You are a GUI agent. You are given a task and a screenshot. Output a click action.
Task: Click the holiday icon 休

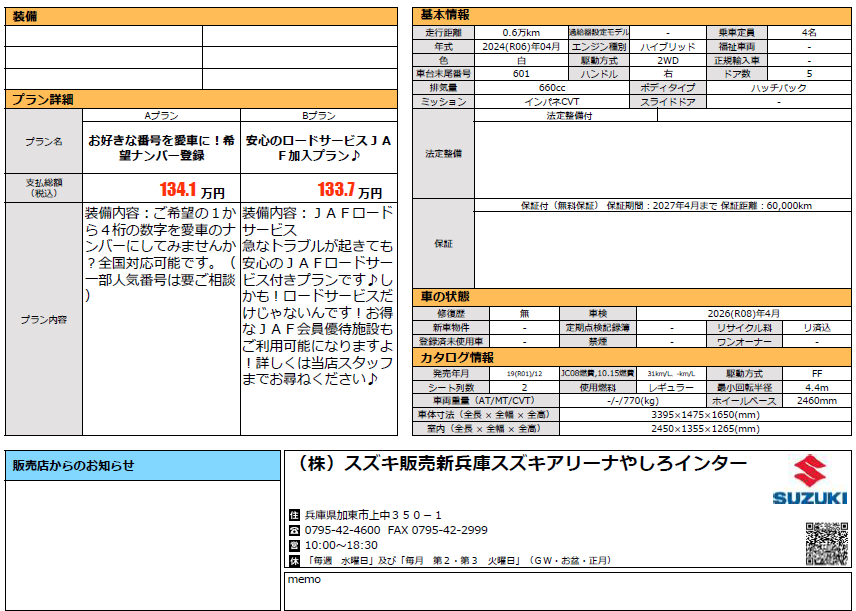(294, 560)
